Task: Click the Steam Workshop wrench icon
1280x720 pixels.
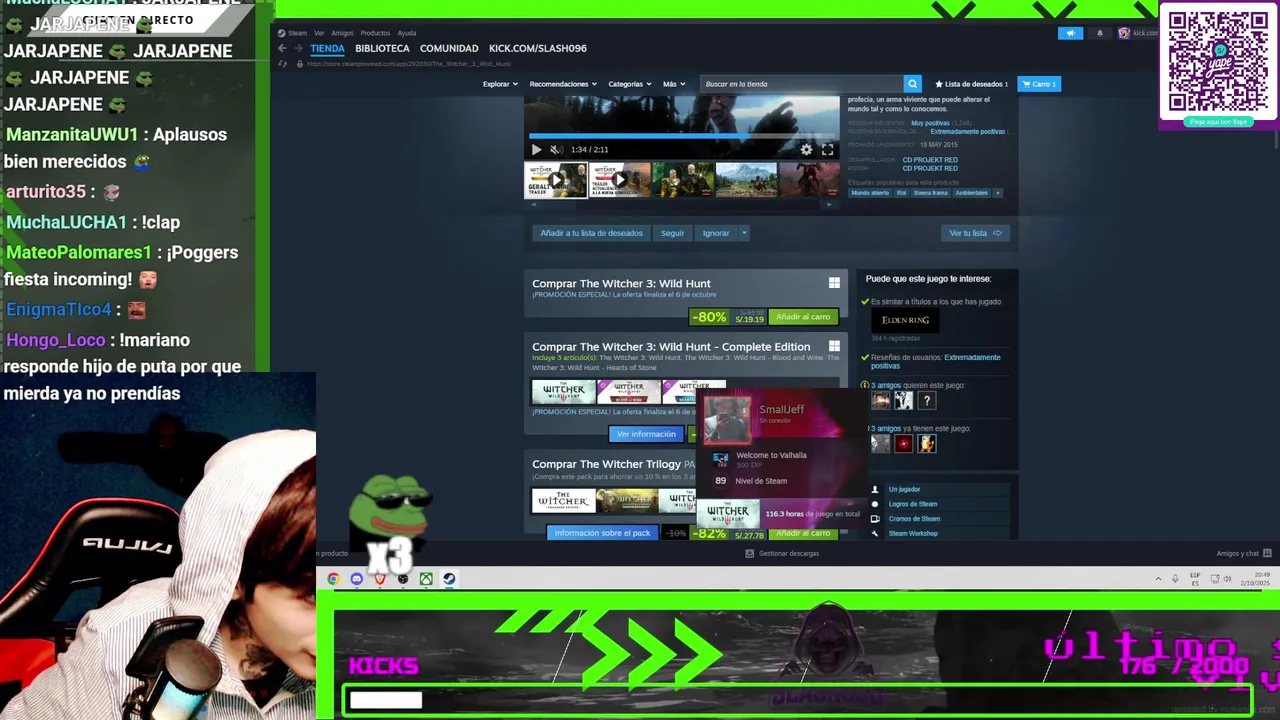Action: click(x=875, y=533)
